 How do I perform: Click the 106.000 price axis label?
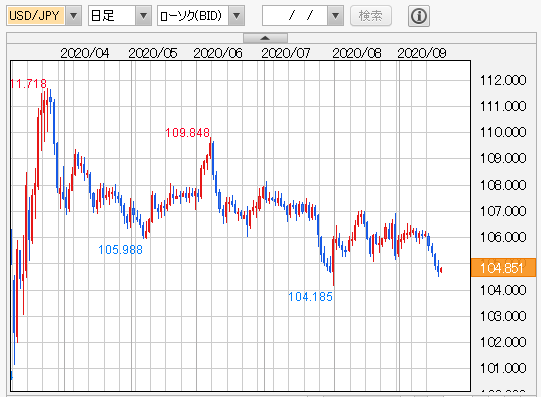tap(503, 237)
